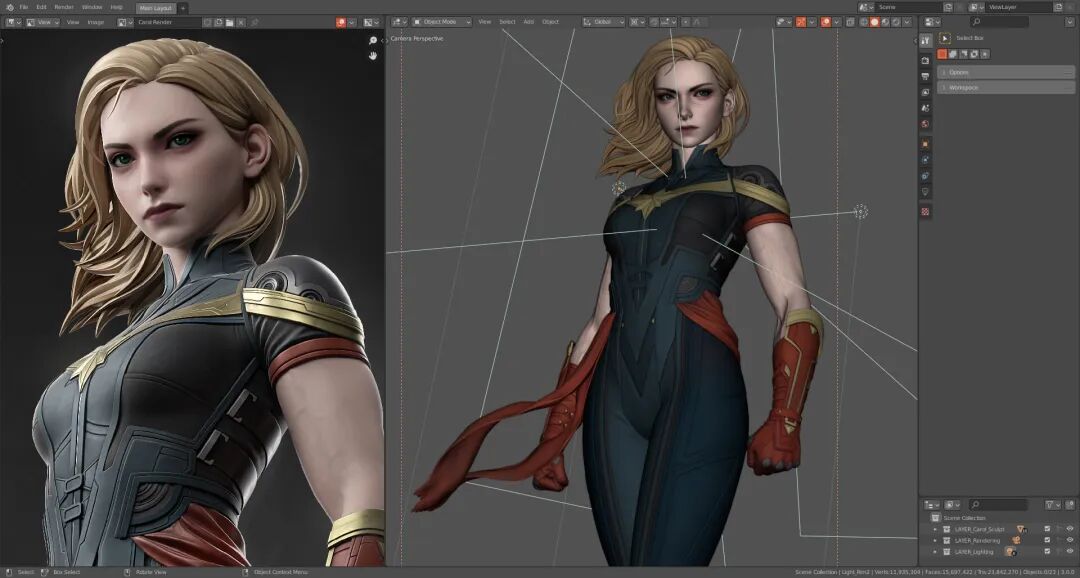
Task: Switch to material preview shading
Action: pos(885,22)
